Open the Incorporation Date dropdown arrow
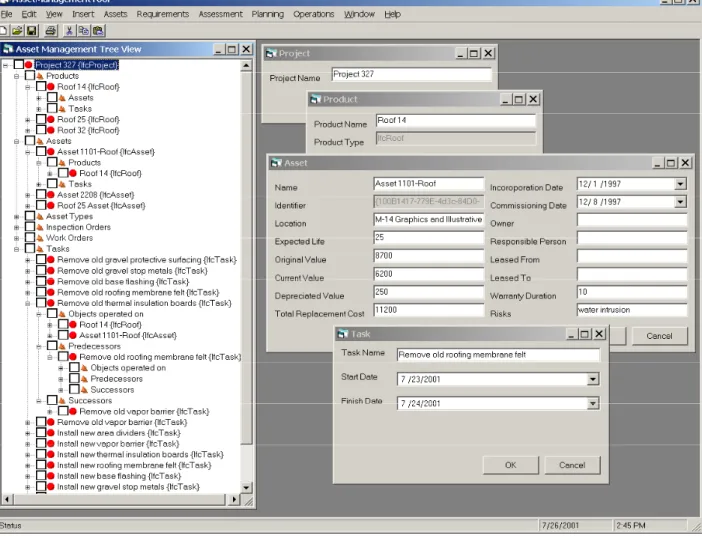 (680, 184)
